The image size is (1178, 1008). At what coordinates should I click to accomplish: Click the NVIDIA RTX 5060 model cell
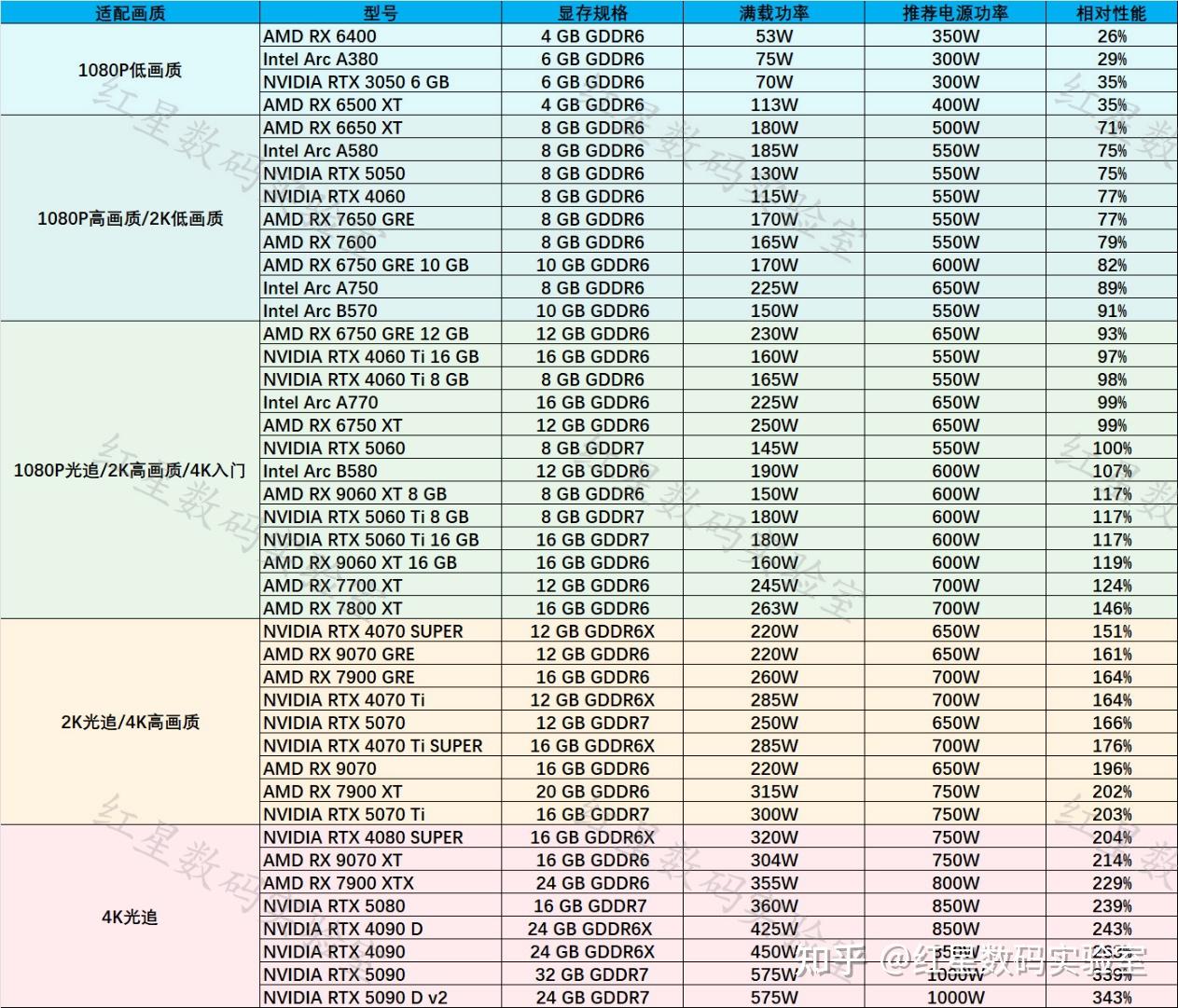point(381,449)
